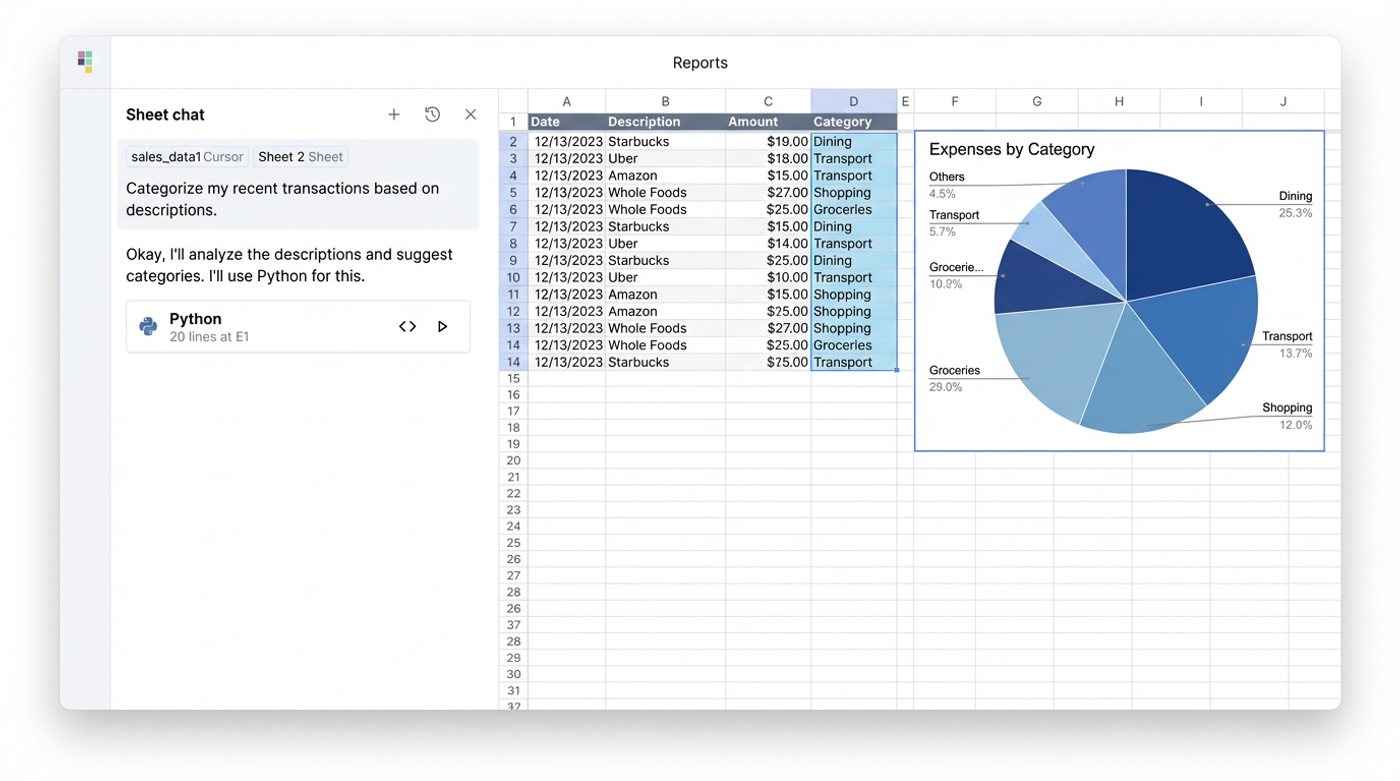Select column B header
Image resolution: width=1400 pixels, height=781 pixels.
click(665, 101)
